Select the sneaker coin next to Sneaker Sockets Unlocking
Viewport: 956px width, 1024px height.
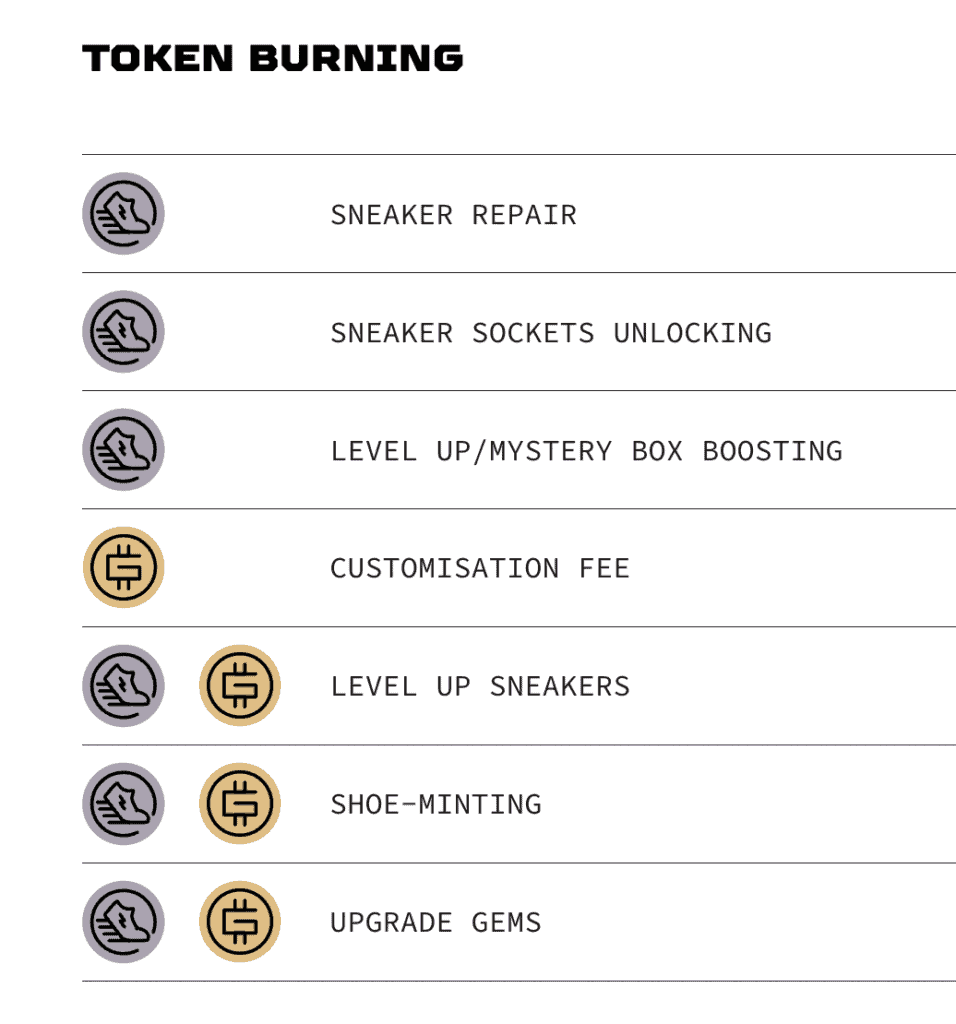point(123,332)
